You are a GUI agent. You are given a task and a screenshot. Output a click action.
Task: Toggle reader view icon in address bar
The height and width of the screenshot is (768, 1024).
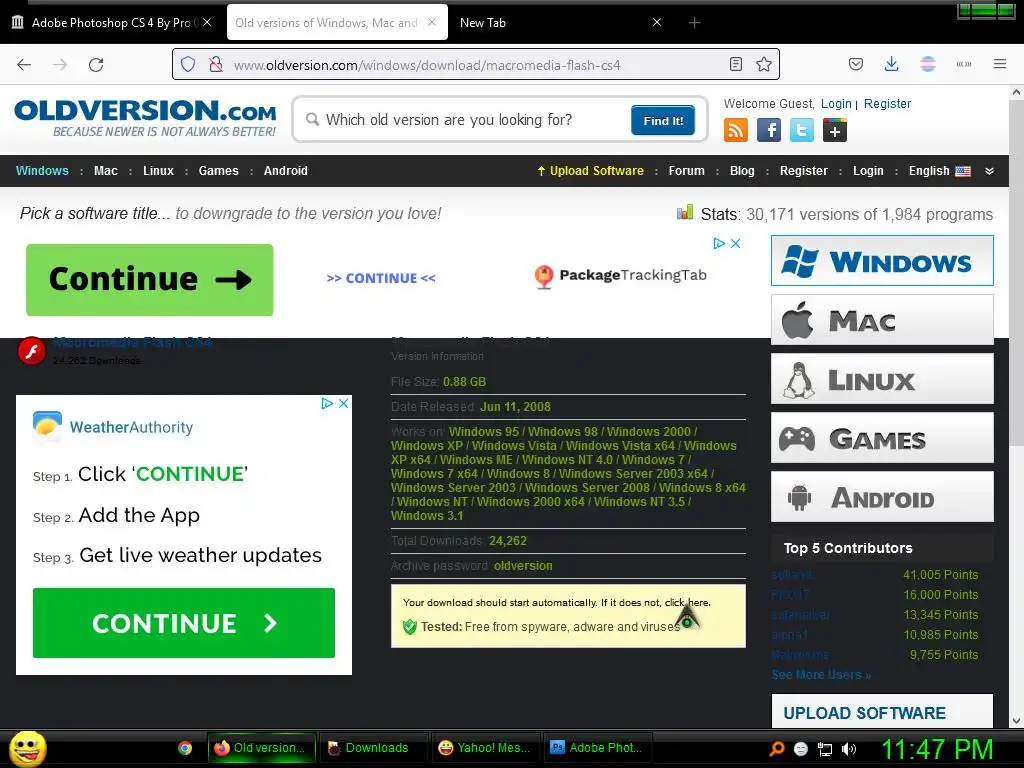click(735, 64)
